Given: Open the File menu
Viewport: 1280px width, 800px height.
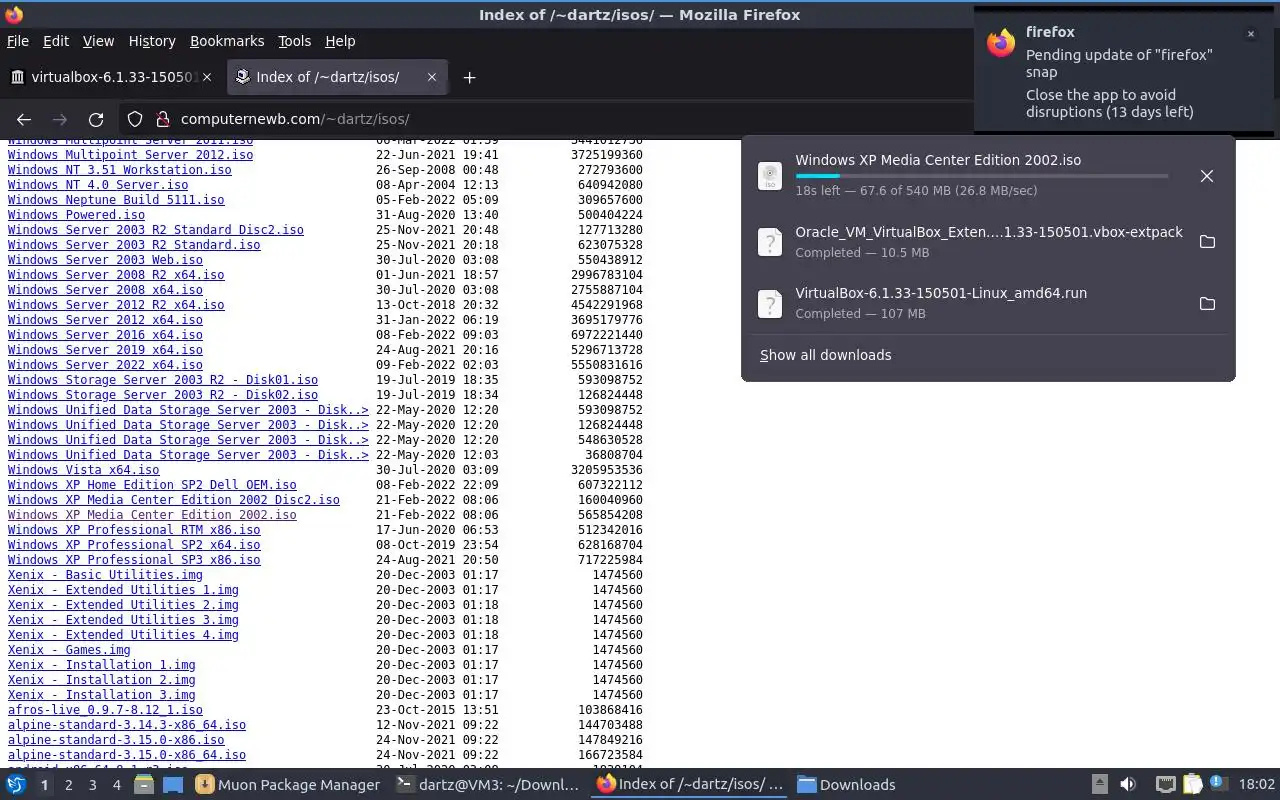Looking at the screenshot, I should click(17, 41).
